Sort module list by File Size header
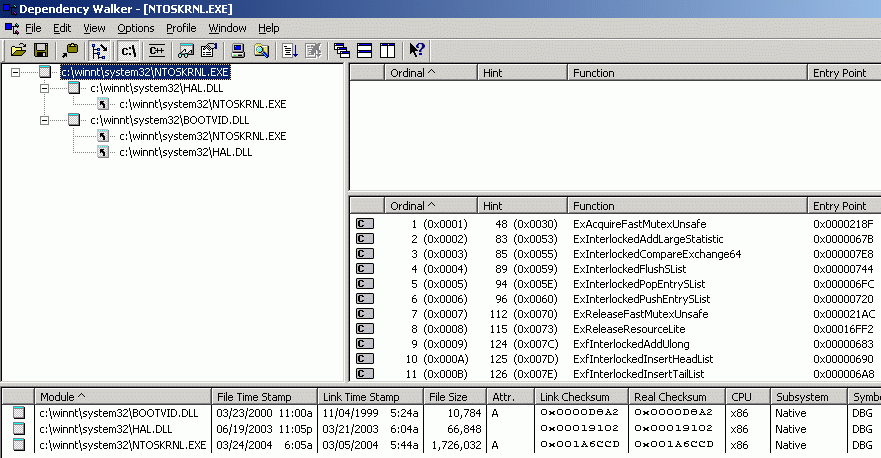 (454, 397)
